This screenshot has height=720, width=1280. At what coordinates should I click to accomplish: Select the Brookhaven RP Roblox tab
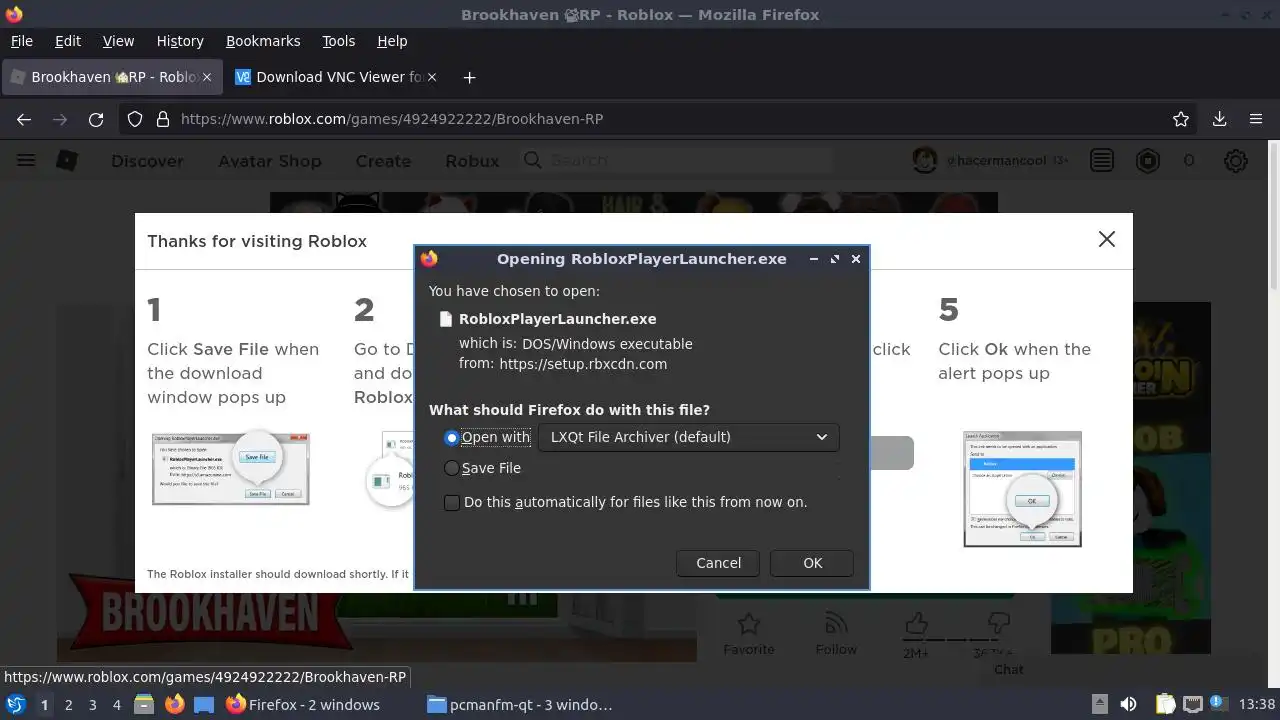pyautogui.click(x=110, y=77)
